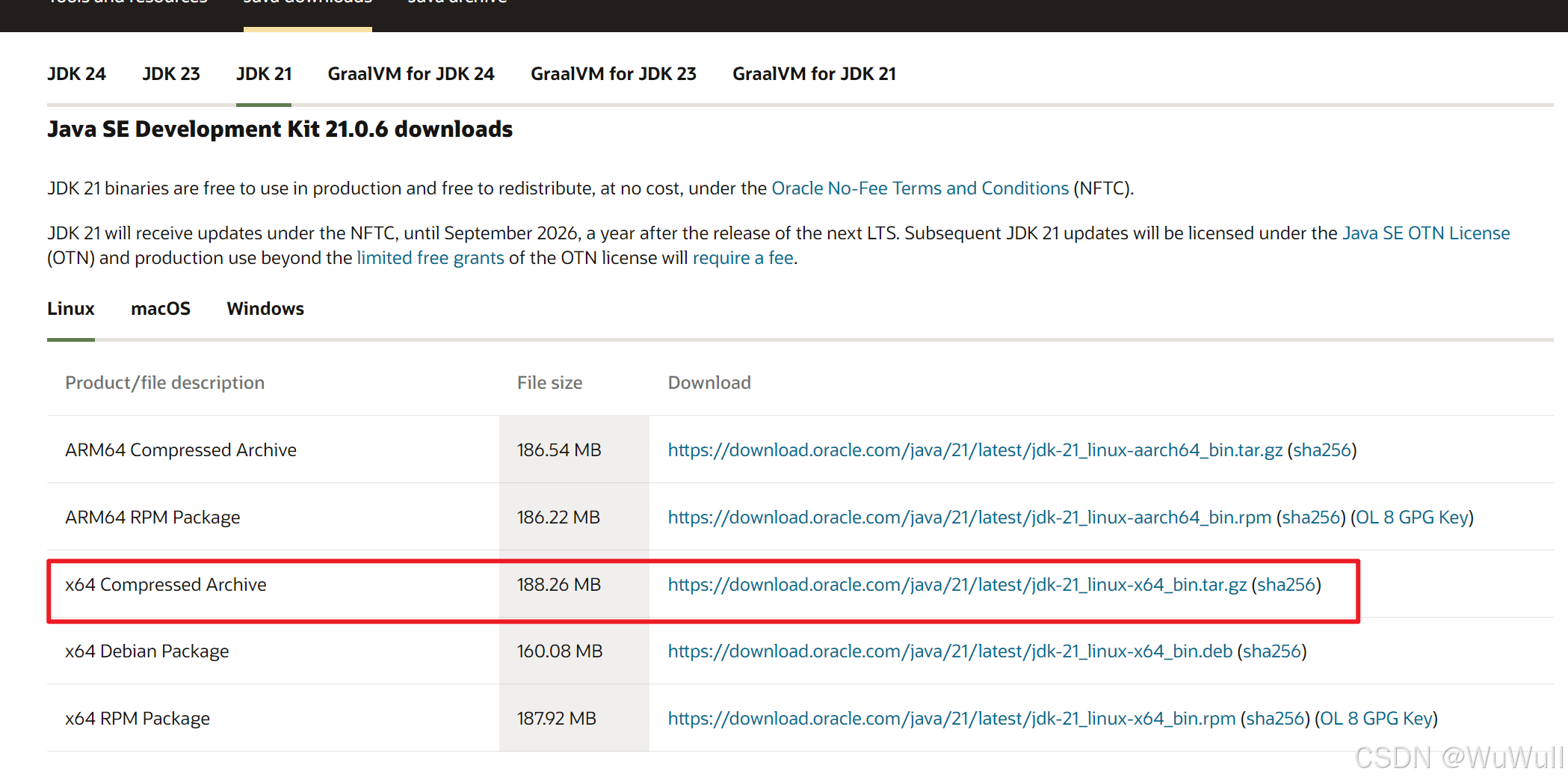Open OL 8 GPG Key for x64 RPM

point(1376,719)
